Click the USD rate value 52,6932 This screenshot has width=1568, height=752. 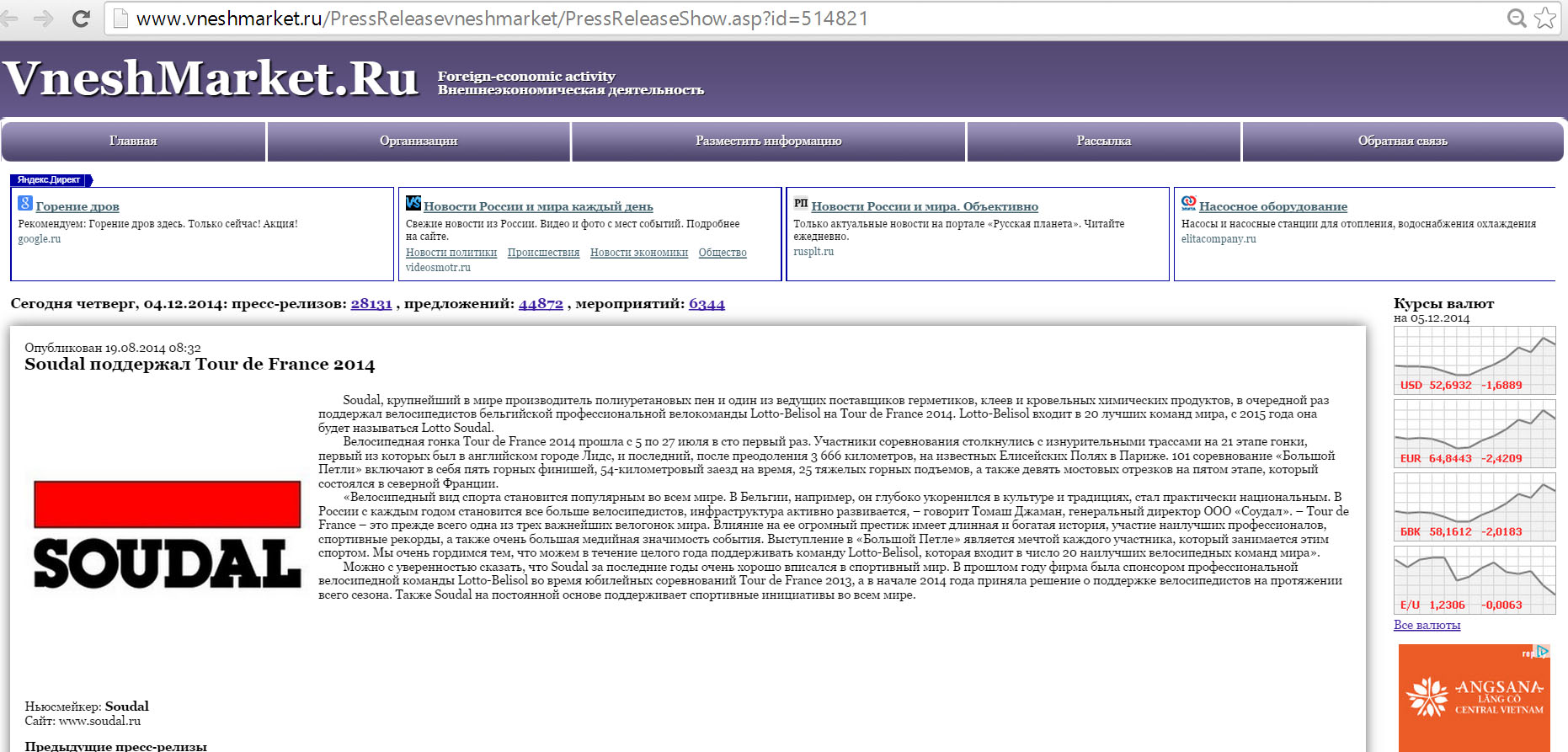click(1450, 386)
